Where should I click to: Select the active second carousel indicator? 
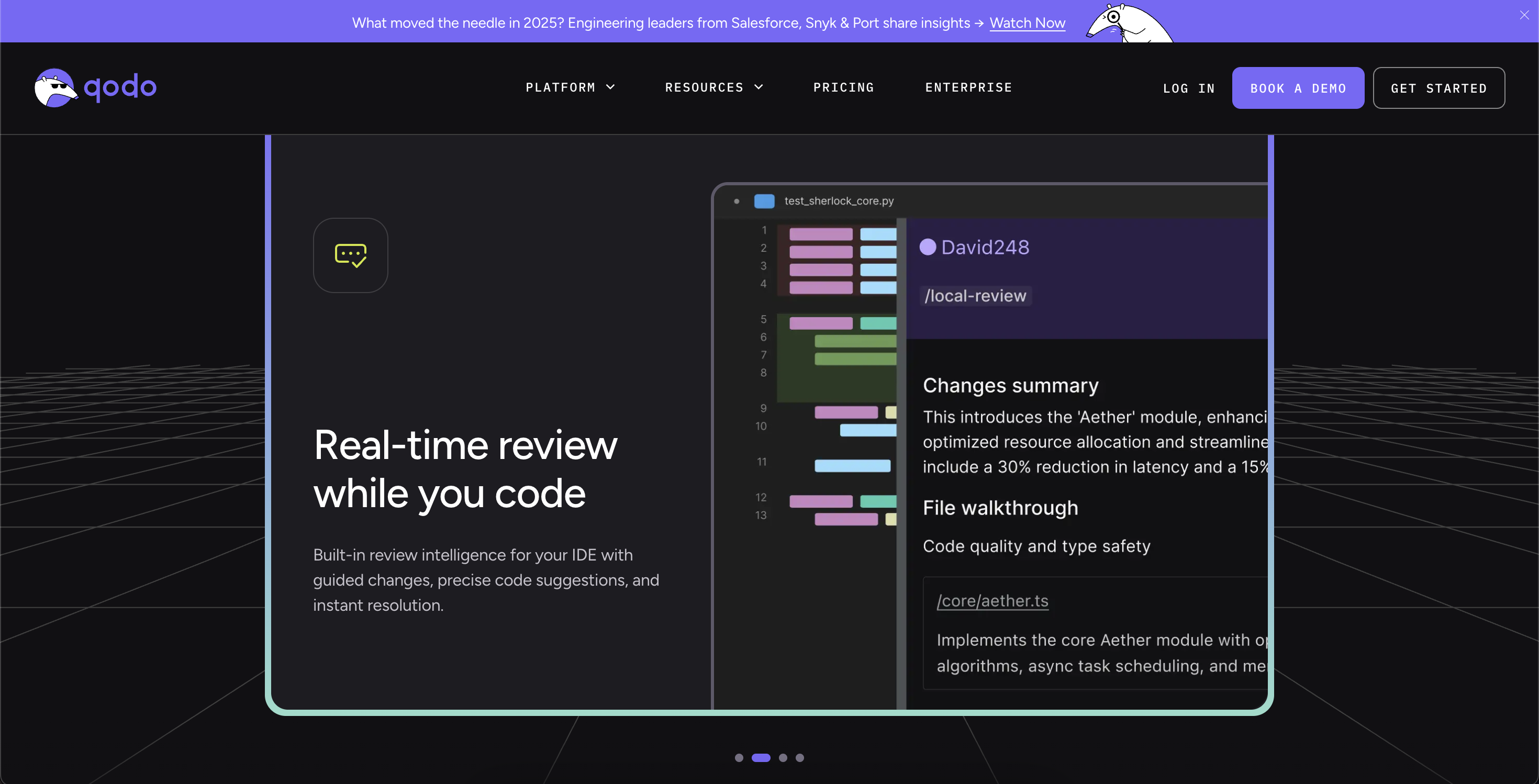[x=761, y=758]
